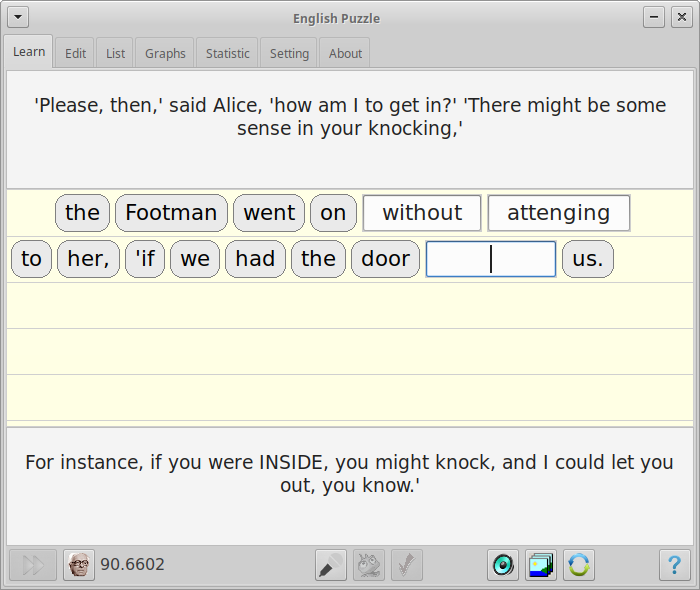Screen dimensions: 700x590
Task: Click the greyed checkmark verify icon
Action: pyautogui.click(x=407, y=565)
